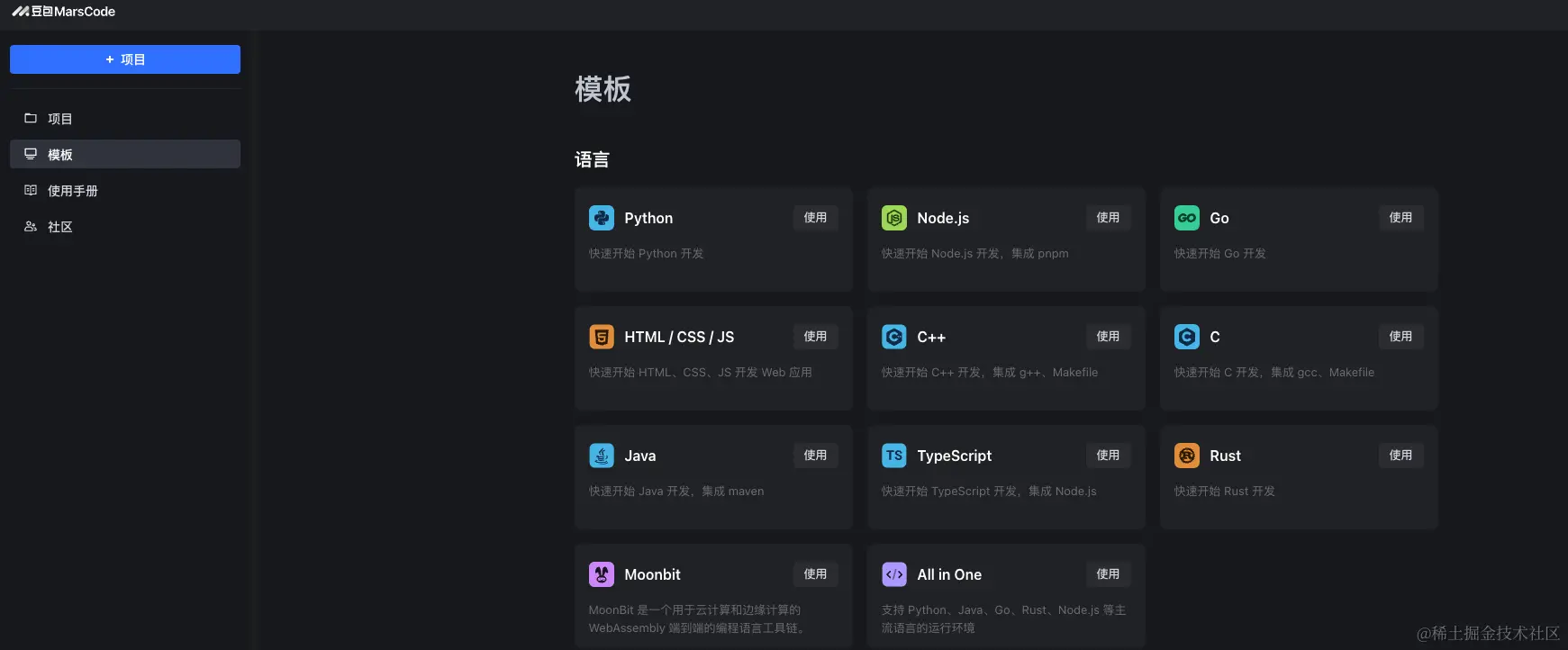Click the monitor icon beside 模板

tap(31, 154)
